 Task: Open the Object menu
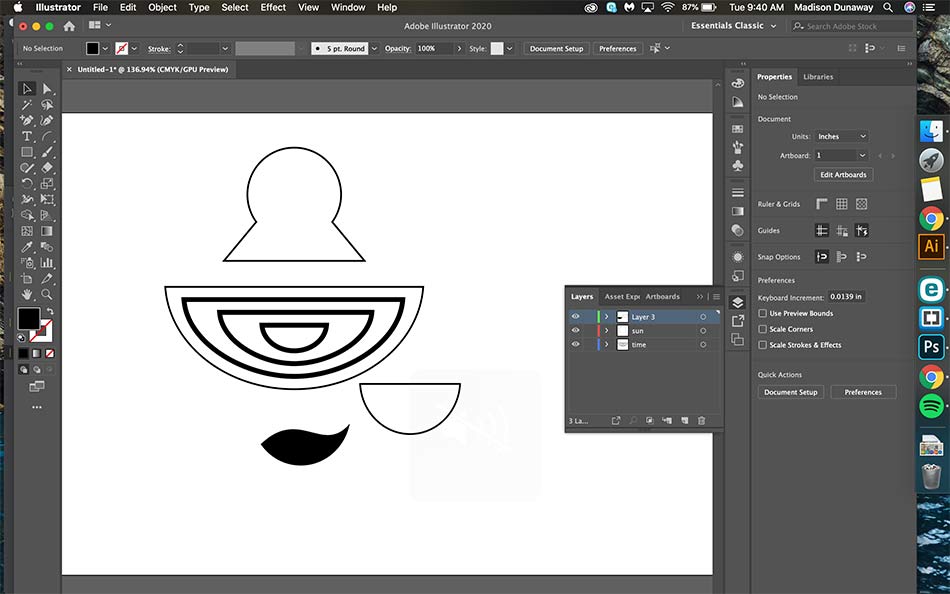[162, 7]
